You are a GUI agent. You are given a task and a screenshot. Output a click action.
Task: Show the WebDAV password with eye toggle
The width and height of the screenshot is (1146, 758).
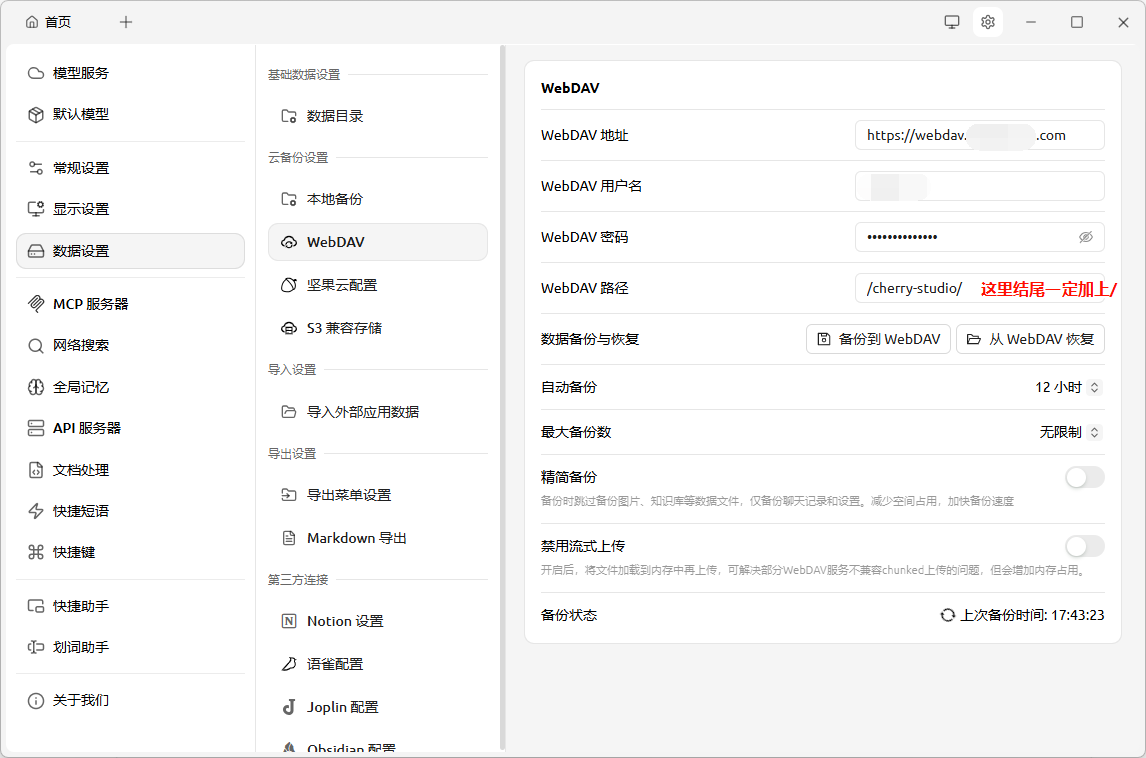point(1086,237)
